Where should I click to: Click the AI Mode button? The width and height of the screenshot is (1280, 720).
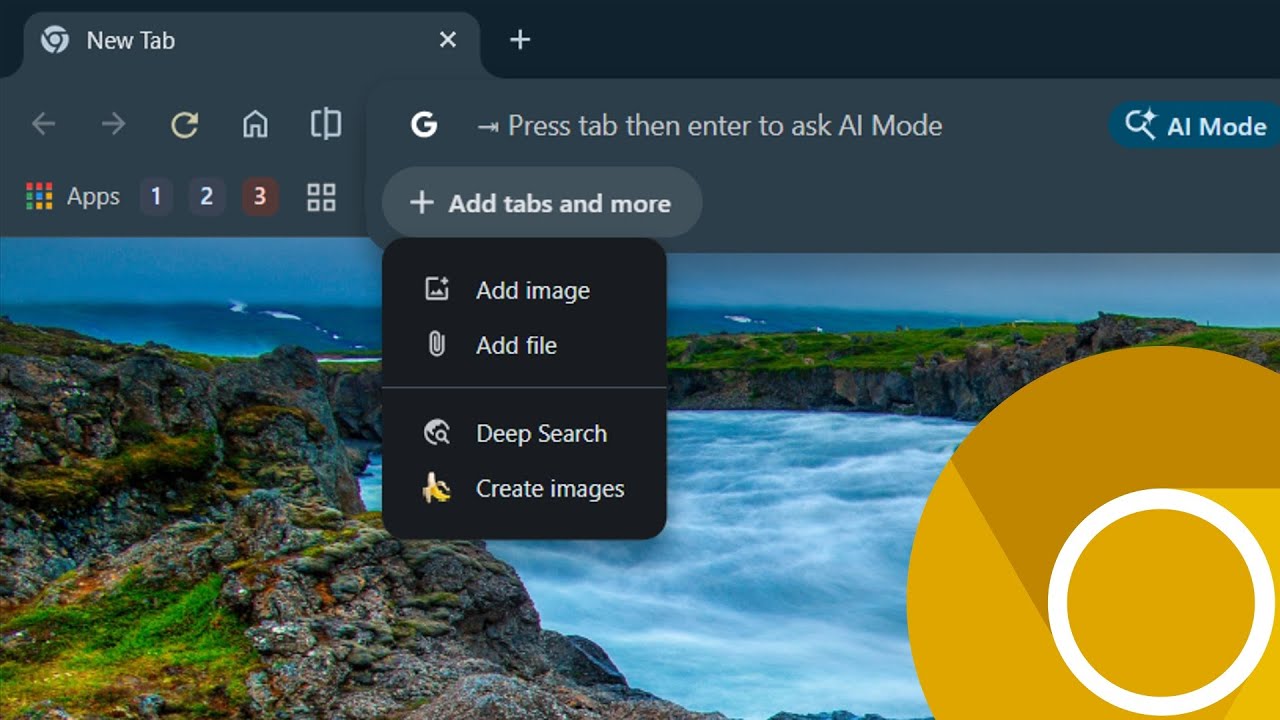tap(1195, 126)
